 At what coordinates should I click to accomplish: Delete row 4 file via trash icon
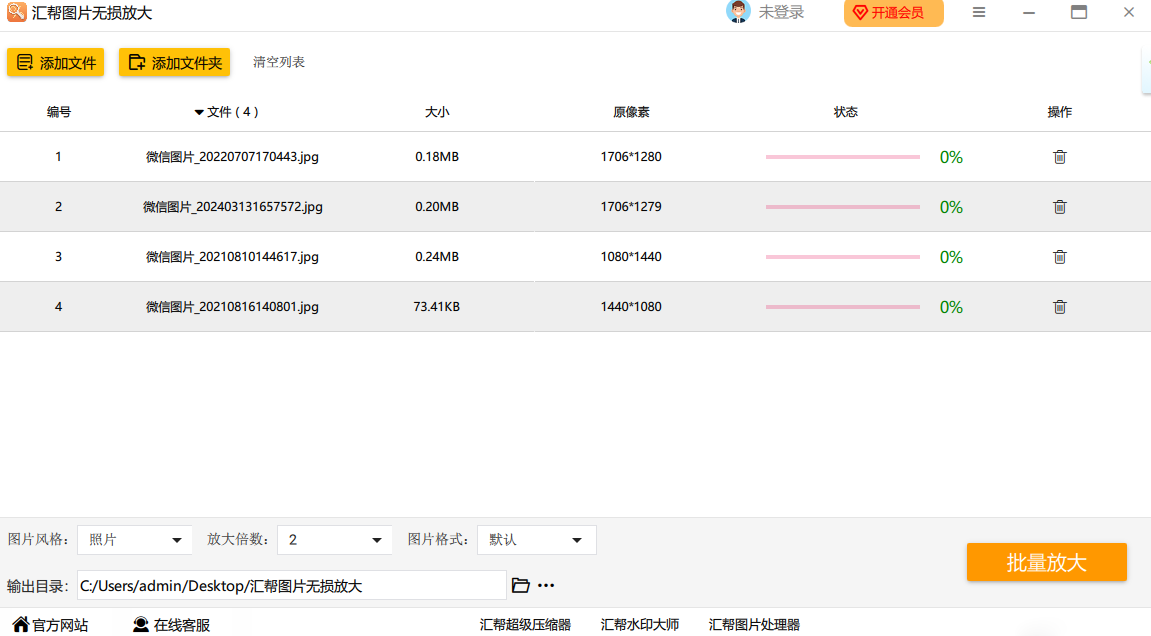(x=1059, y=307)
